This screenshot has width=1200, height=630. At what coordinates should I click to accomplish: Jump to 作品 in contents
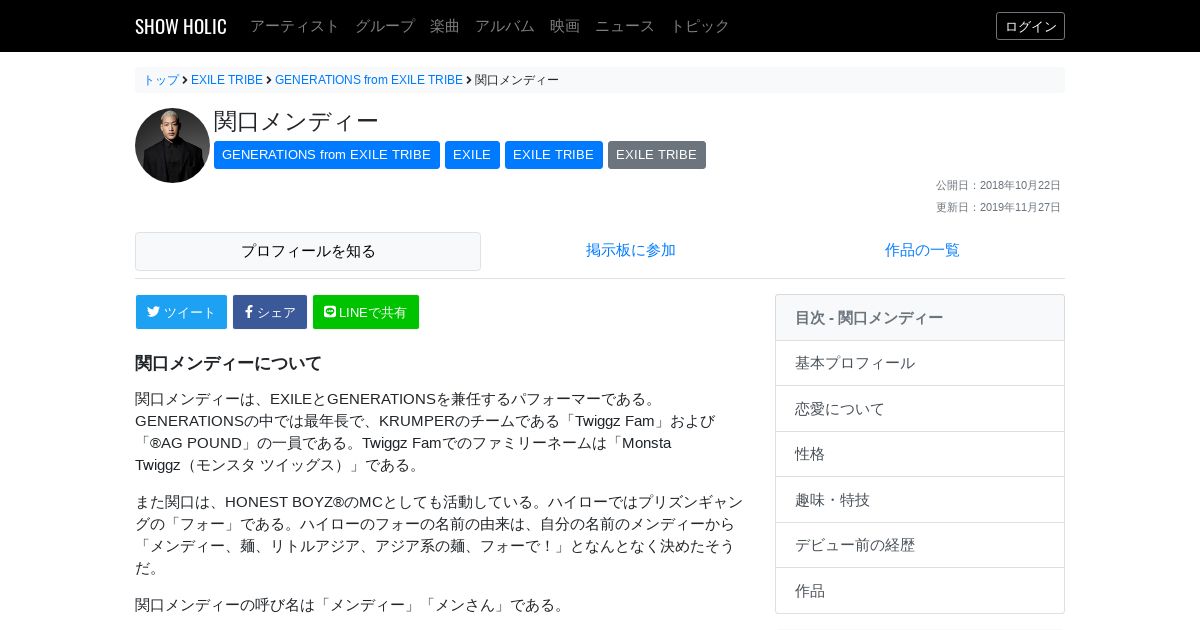(920, 591)
